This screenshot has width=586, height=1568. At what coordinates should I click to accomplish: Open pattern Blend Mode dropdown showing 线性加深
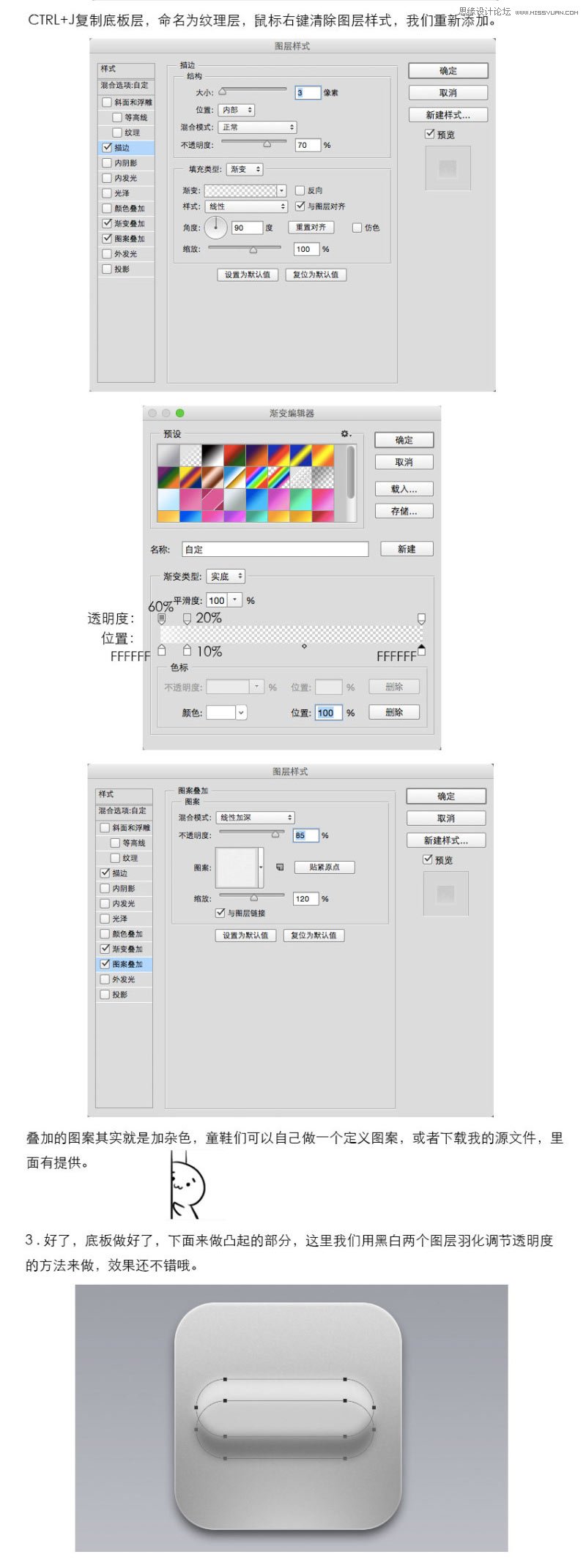[x=256, y=818]
